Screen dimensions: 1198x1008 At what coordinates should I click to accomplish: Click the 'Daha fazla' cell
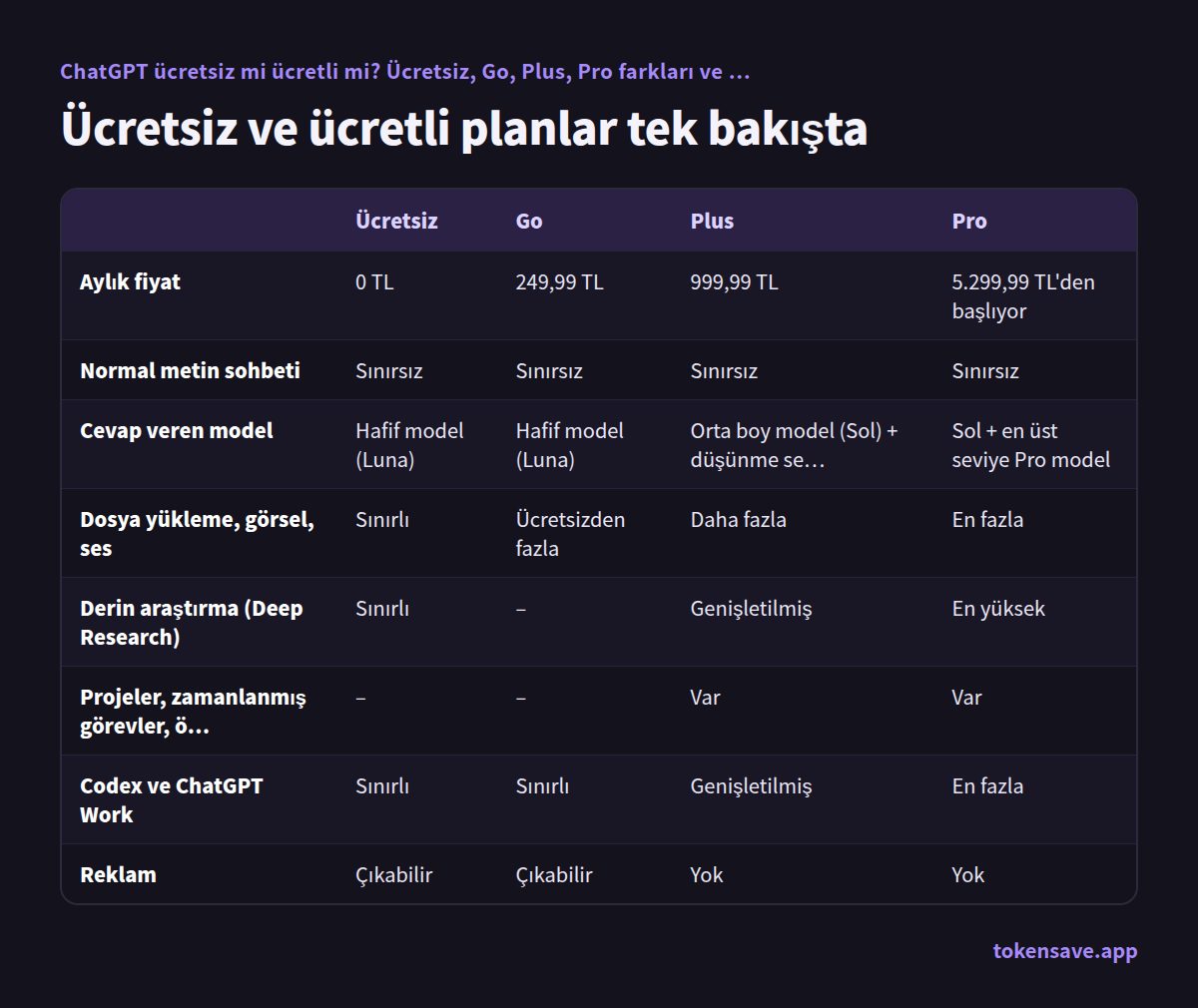[738, 520]
